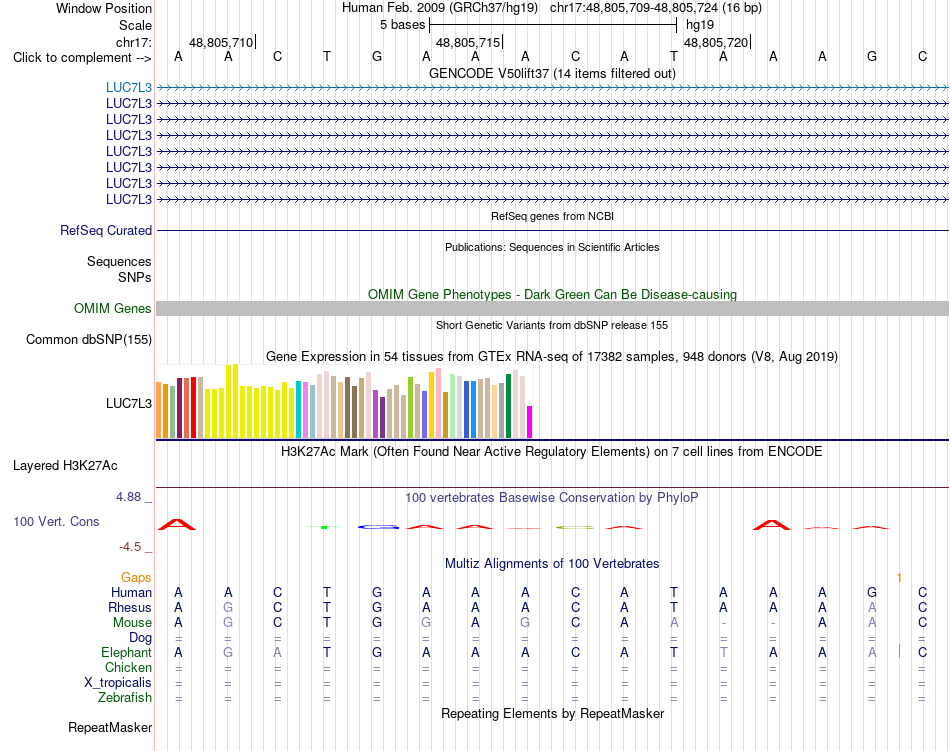The width and height of the screenshot is (950, 751).
Task: Click the orange Gaps row label
Action: coord(136,577)
